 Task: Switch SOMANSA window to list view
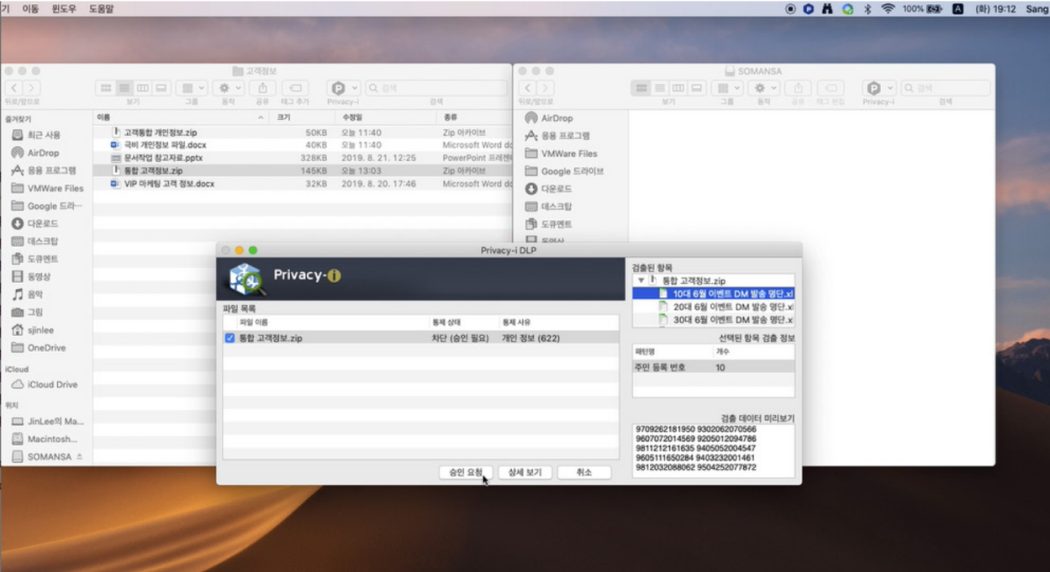660,88
